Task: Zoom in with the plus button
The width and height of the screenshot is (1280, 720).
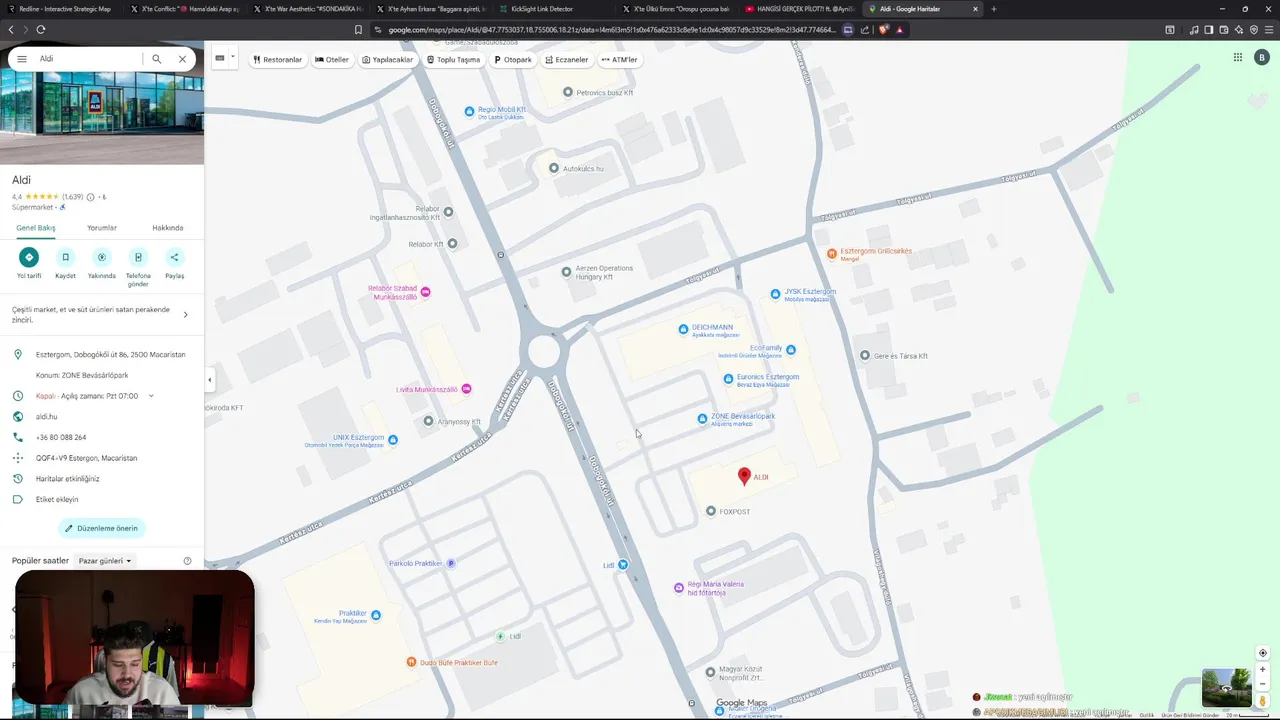Action: pos(1262,669)
